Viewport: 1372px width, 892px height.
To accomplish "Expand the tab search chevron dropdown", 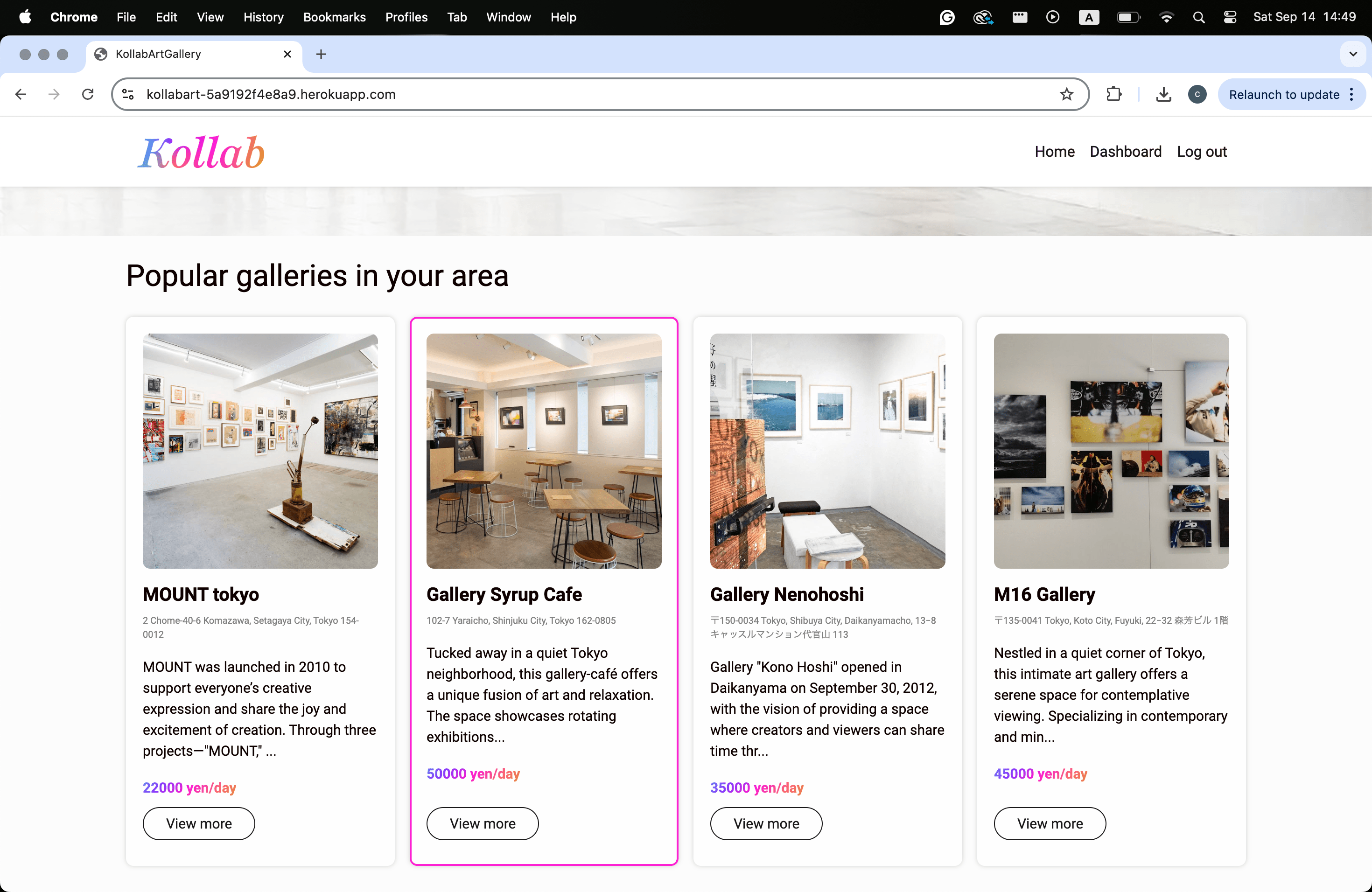I will pos(1352,54).
